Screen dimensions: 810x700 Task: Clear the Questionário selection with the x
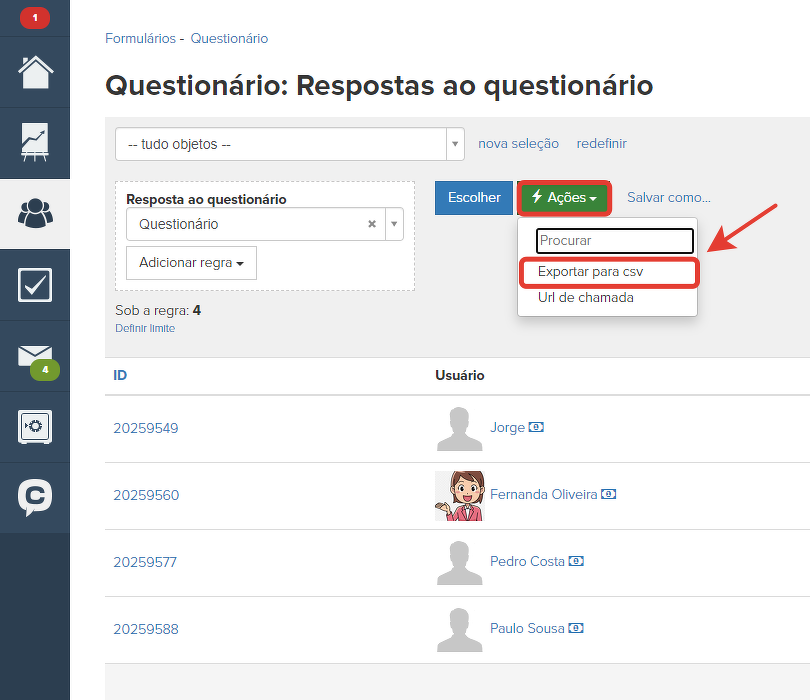coord(372,224)
